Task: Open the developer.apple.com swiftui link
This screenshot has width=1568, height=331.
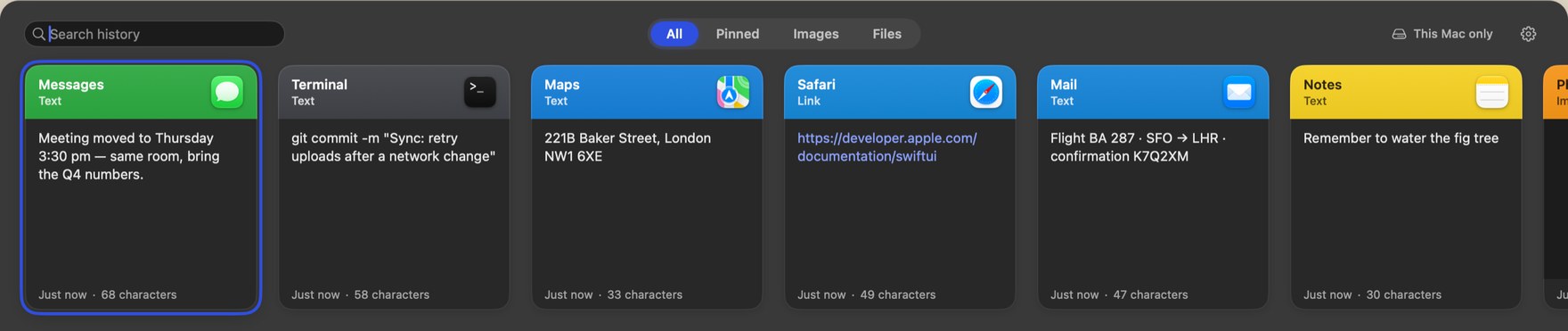Action: (x=887, y=147)
